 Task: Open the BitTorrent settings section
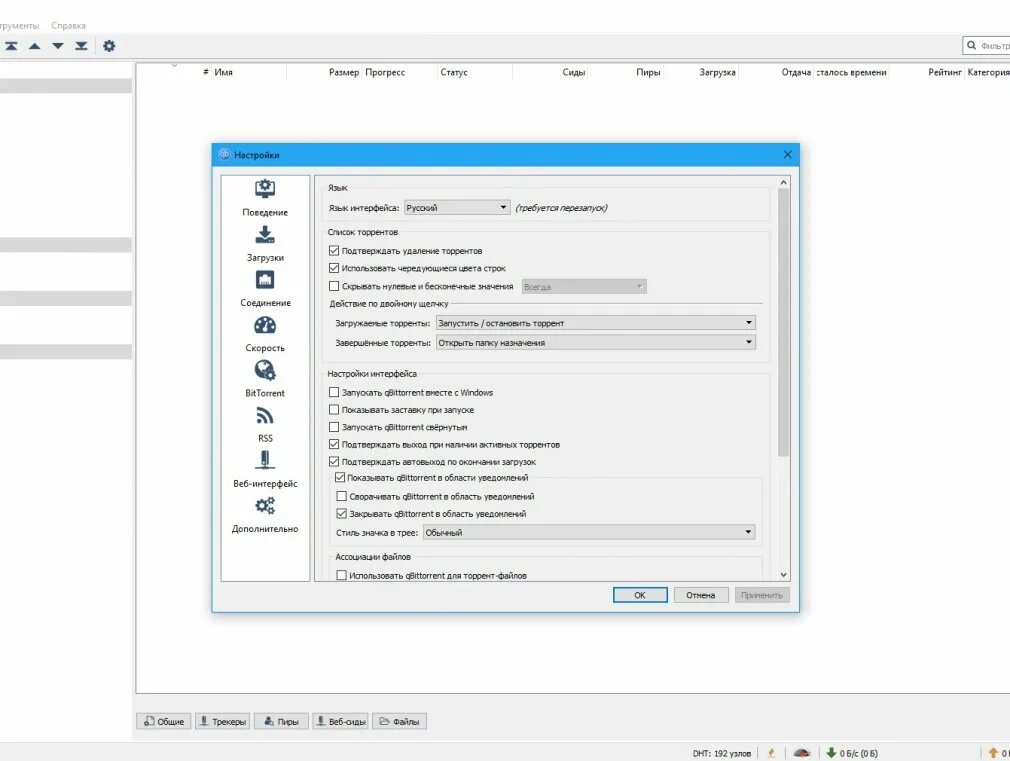tap(265, 379)
